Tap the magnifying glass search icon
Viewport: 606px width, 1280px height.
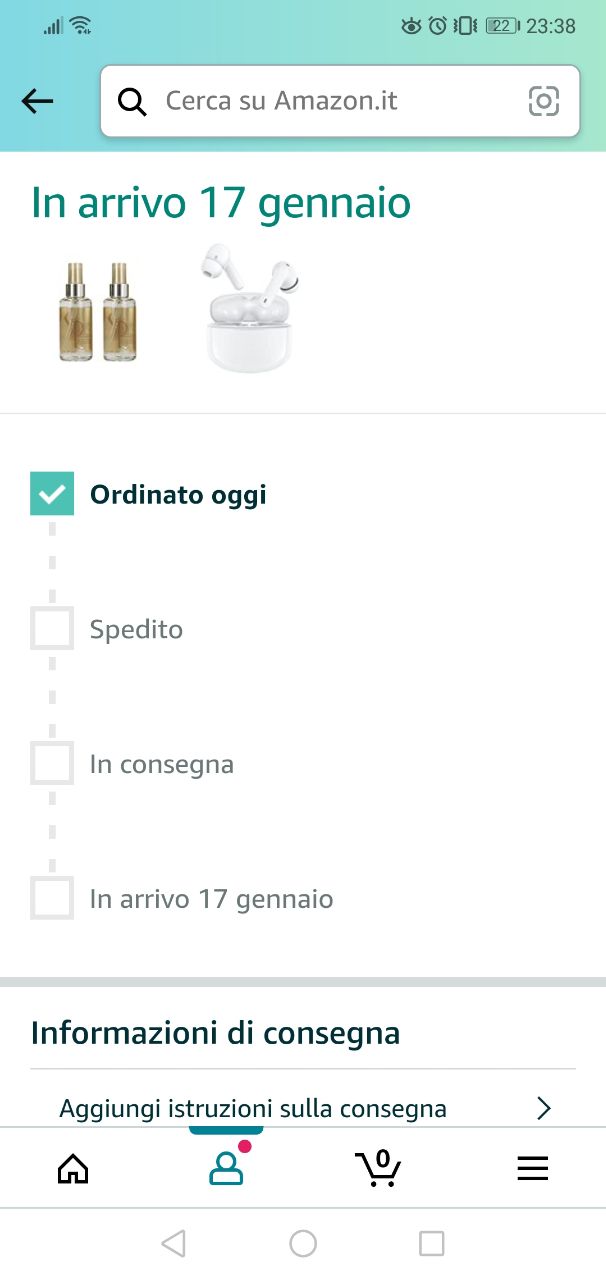[132, 101]
